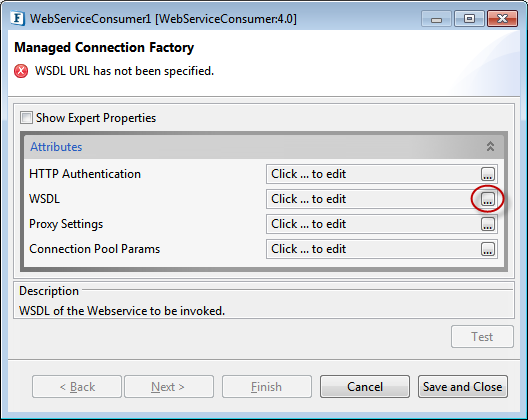Click the red error icon beside WSDL message
This screenshot has width=528, height=420.
(x=21, y=71)
